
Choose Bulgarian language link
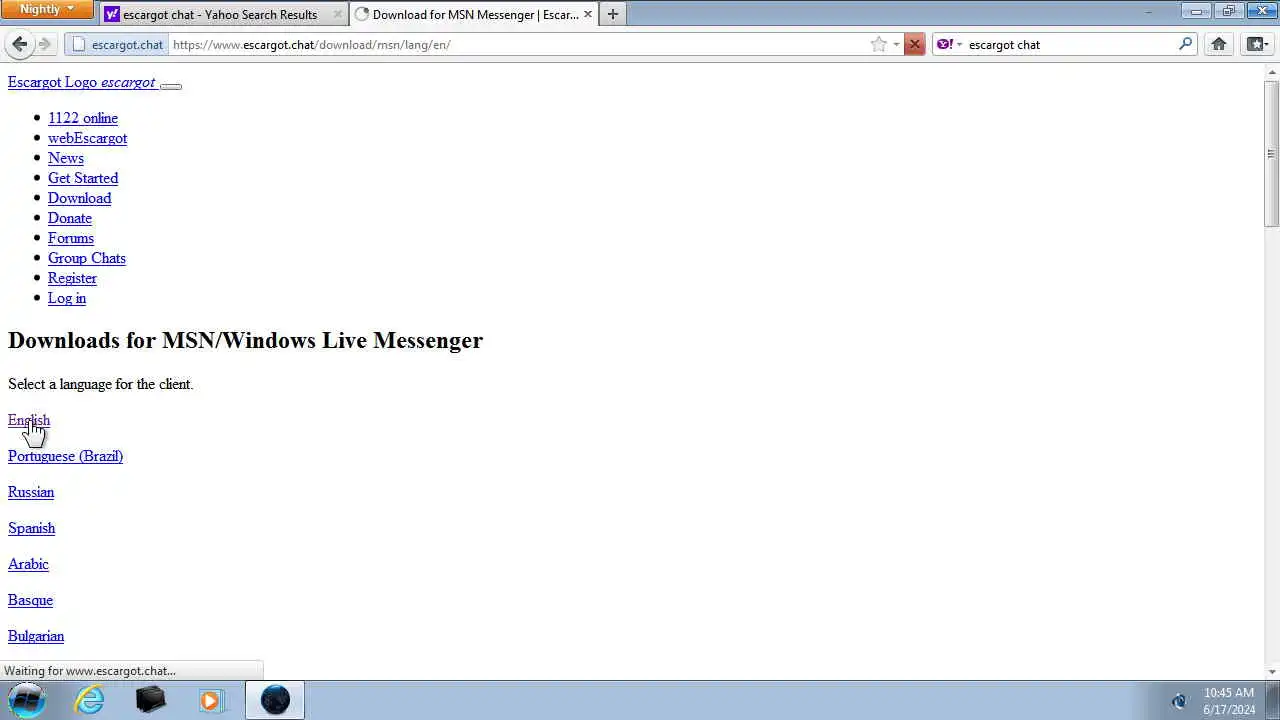(x=36, y=636)
